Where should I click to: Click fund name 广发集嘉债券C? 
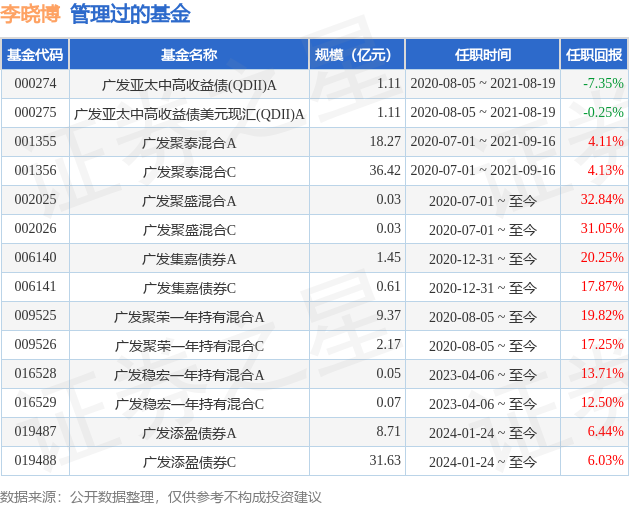coord(189,288)
